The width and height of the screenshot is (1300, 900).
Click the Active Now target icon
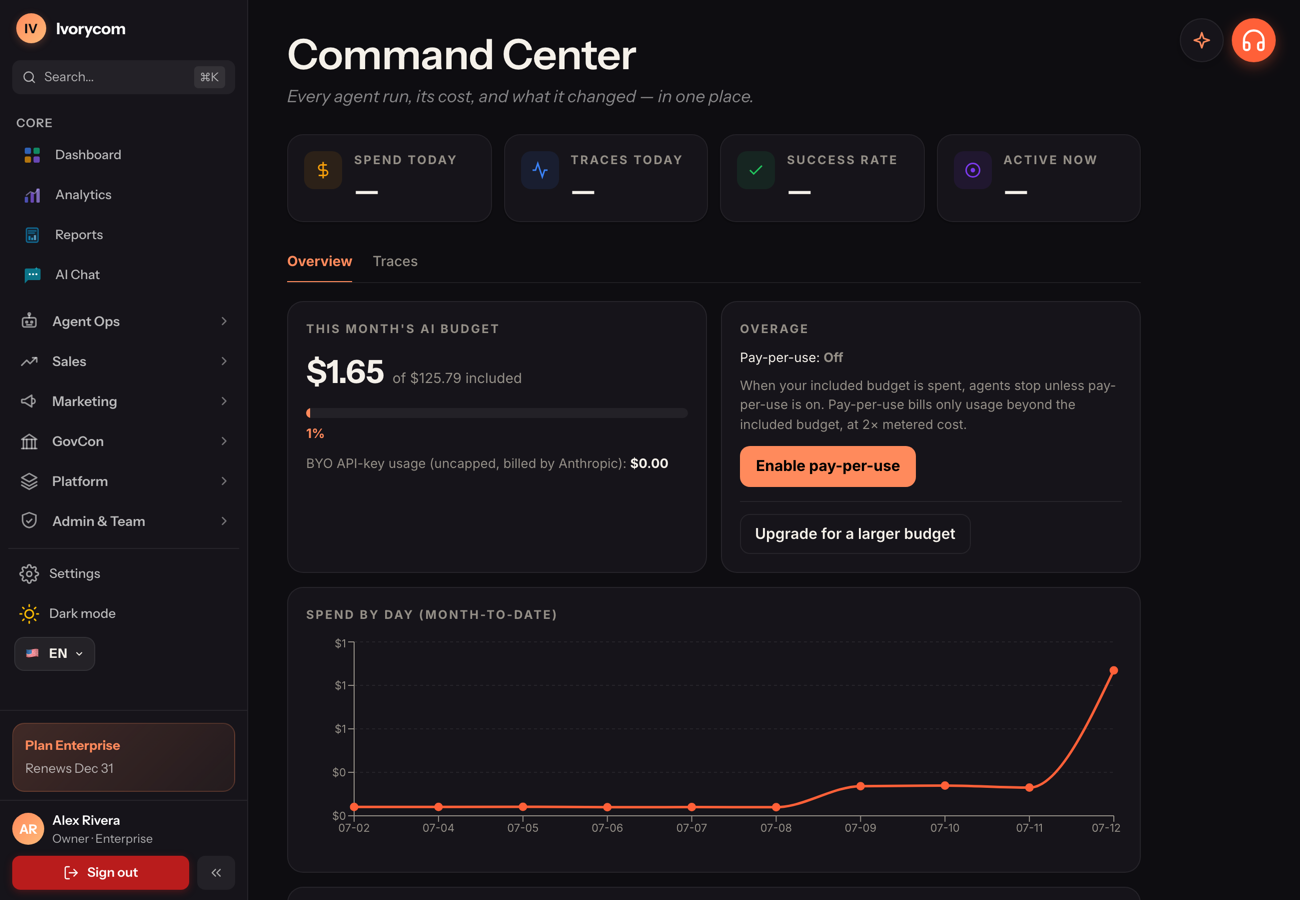pyautogui.click(x=972, y=170)
